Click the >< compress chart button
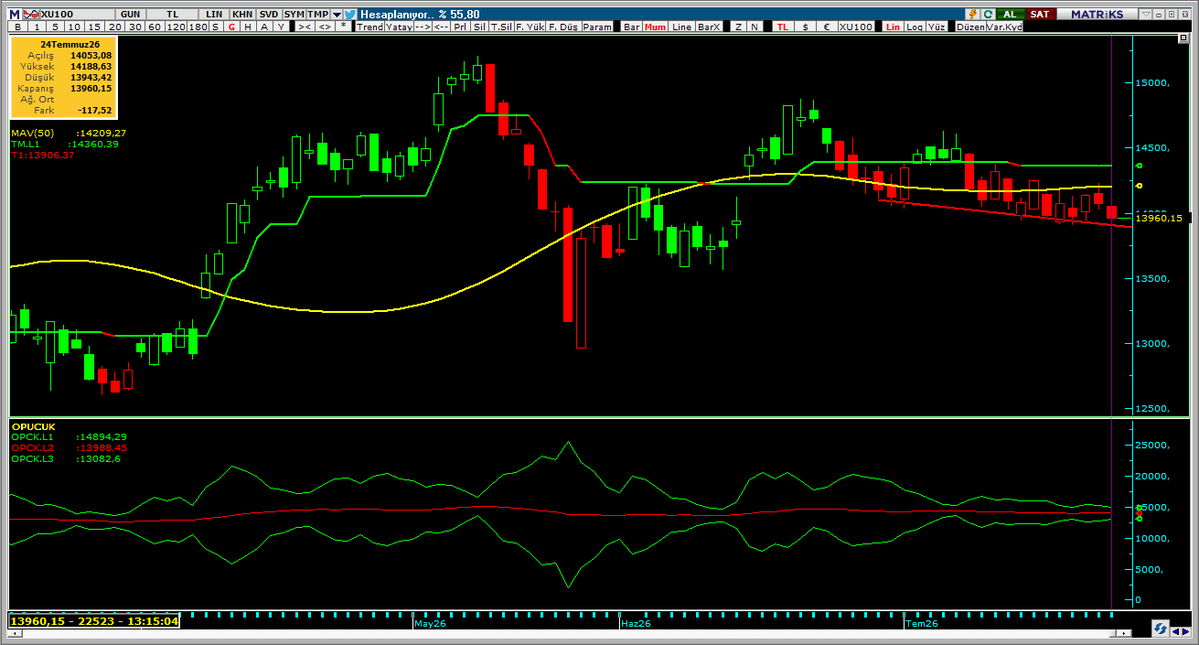This screenshot has height=645, width=1199. click(x=304, y=27)
